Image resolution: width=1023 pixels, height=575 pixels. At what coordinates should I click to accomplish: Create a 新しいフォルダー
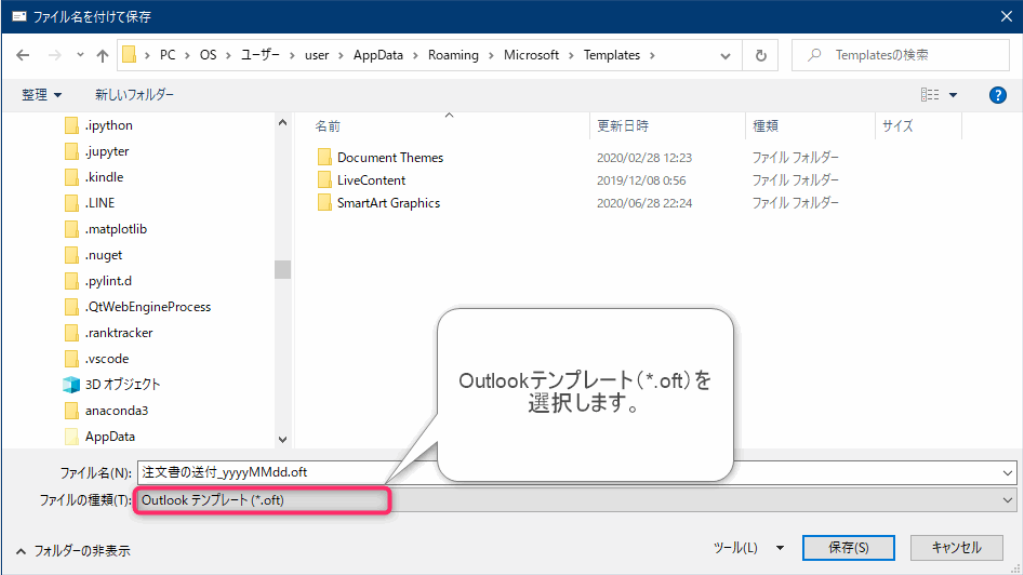point(134,95)
